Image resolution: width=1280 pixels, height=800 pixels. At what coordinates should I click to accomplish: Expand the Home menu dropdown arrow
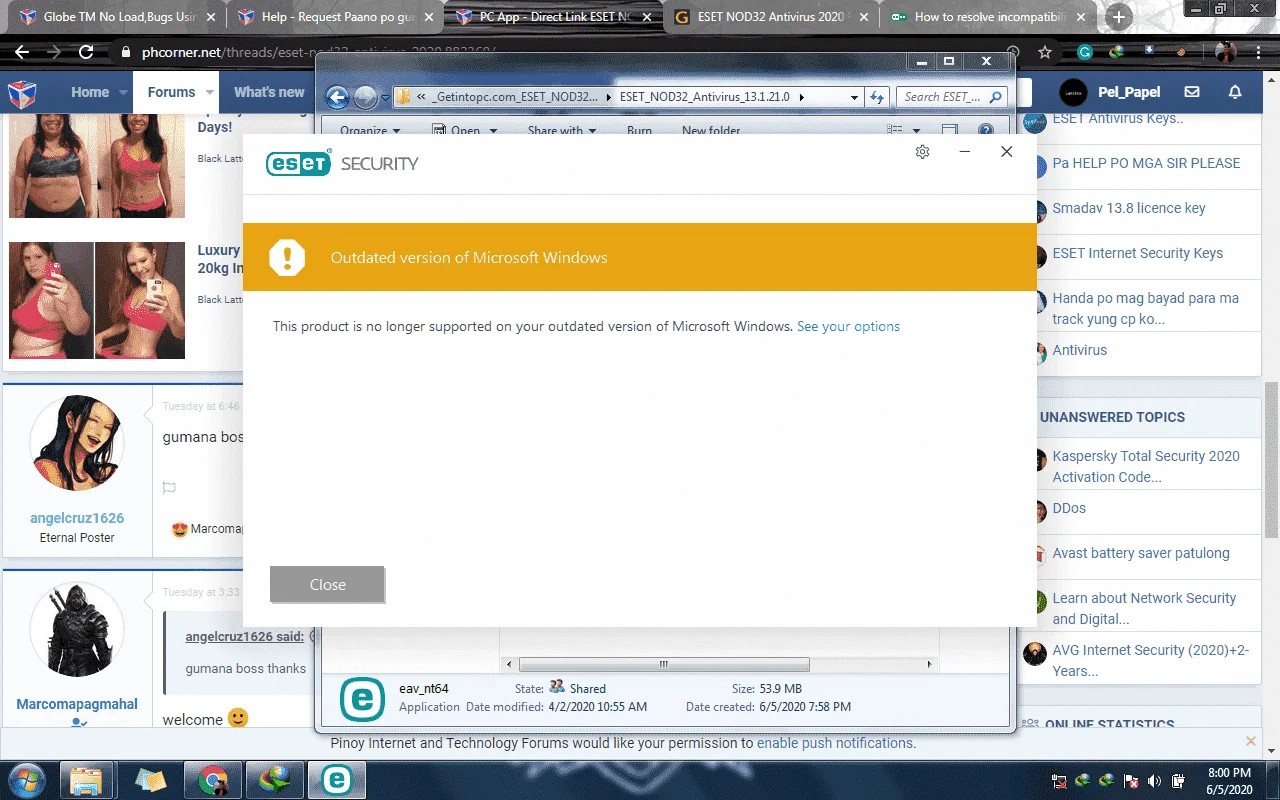pyautogui.click(x=124, y=92)
